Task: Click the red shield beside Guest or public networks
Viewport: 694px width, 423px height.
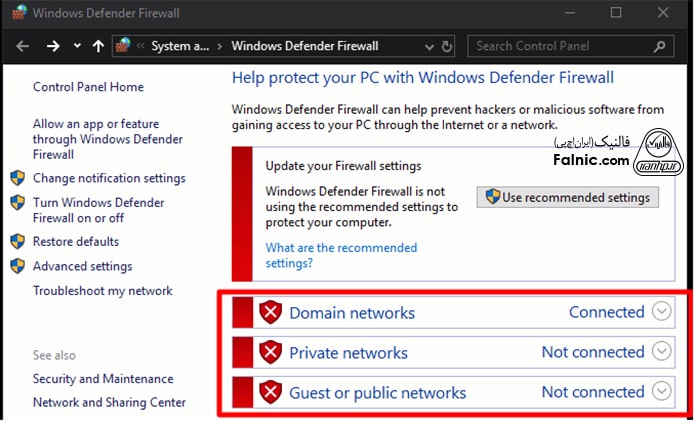Action: pyautogui.click(x=270, y=393)
